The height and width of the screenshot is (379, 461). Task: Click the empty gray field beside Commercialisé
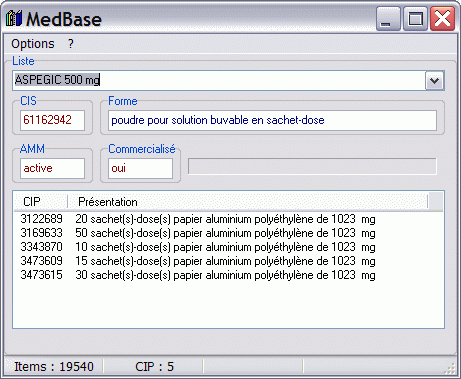(x=312, y=166)
